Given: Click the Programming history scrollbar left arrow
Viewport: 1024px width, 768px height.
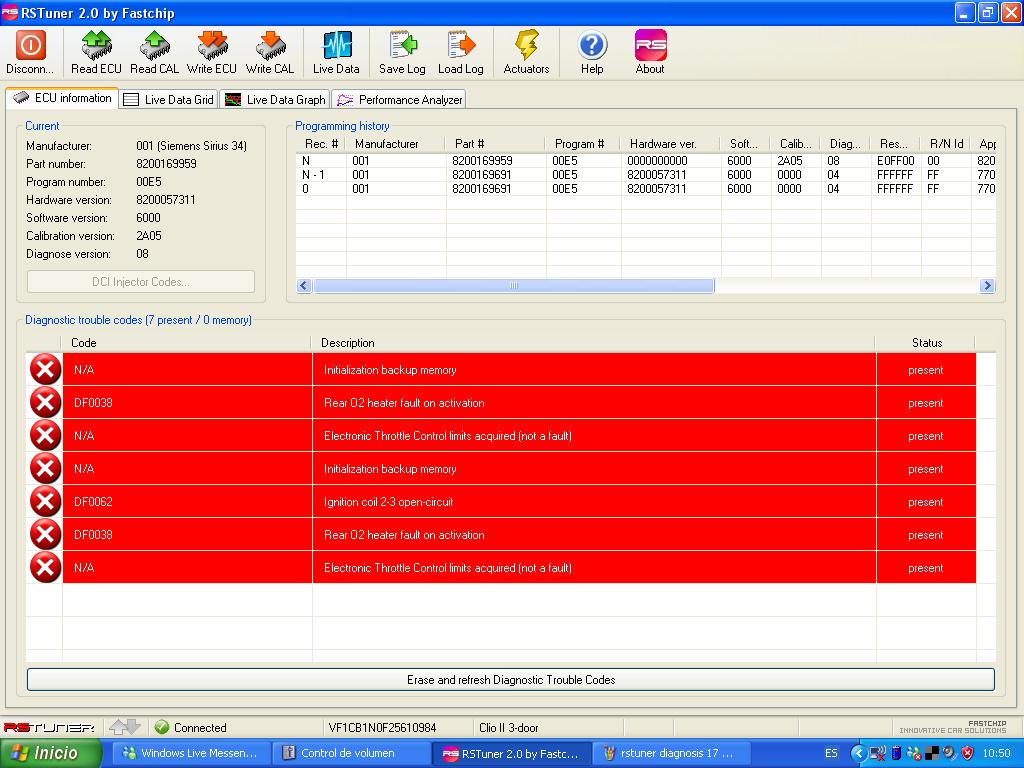Looking at the screenshot, I should pyautogui.click(x=304, y=285).
